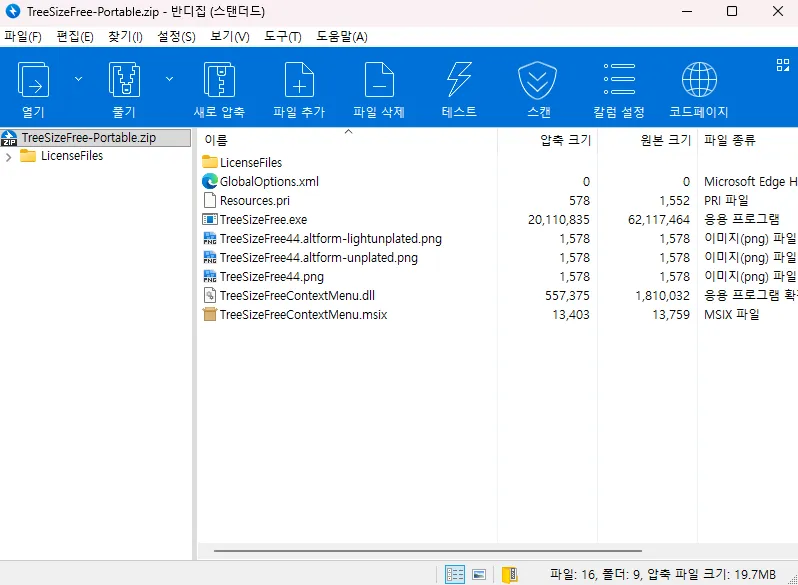Select the TreeSizeFree44.altform-unplated.png file name
Screen dimensions: 798x585
pyautogui.click(x=319, y=258)
